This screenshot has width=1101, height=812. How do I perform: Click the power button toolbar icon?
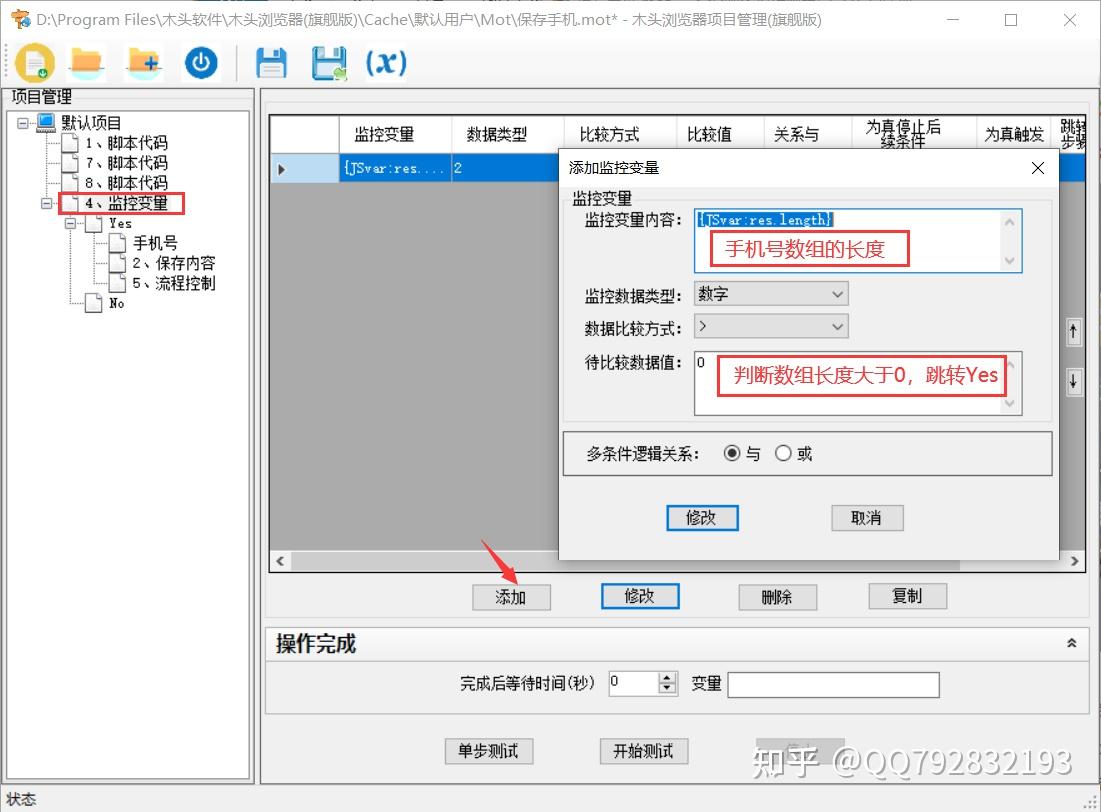point(199,61)
